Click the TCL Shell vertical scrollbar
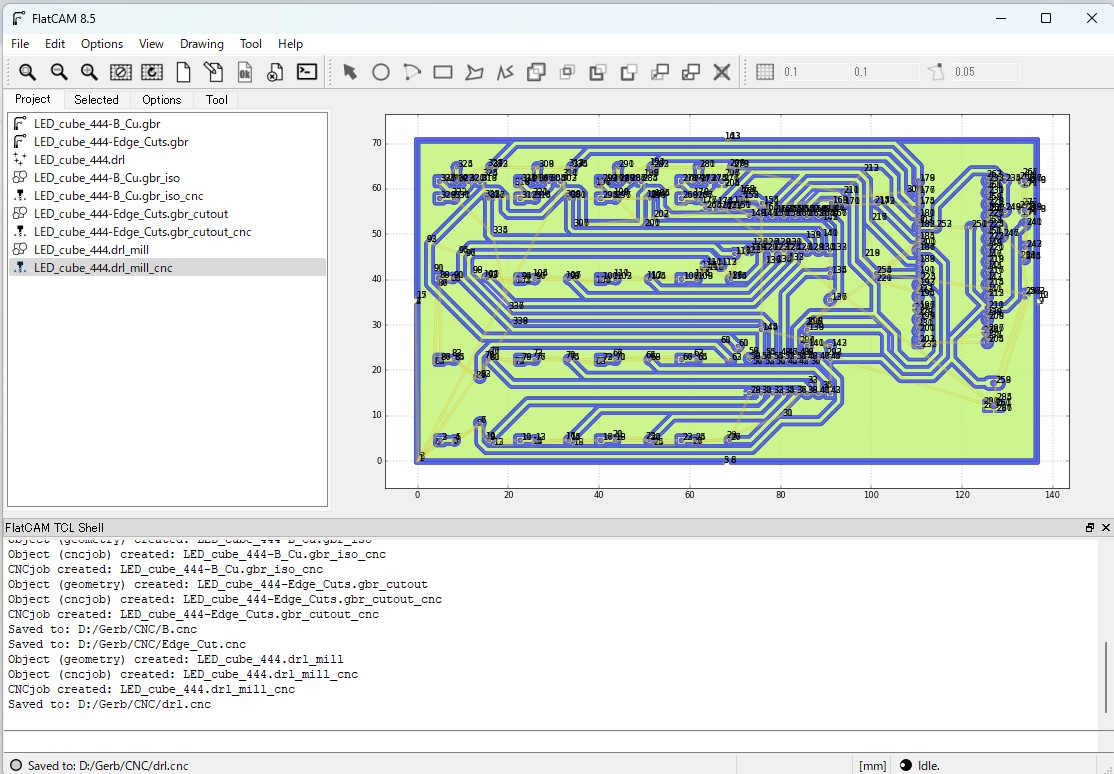The height and width of the screenshot is (774, 1114). 1105,677
